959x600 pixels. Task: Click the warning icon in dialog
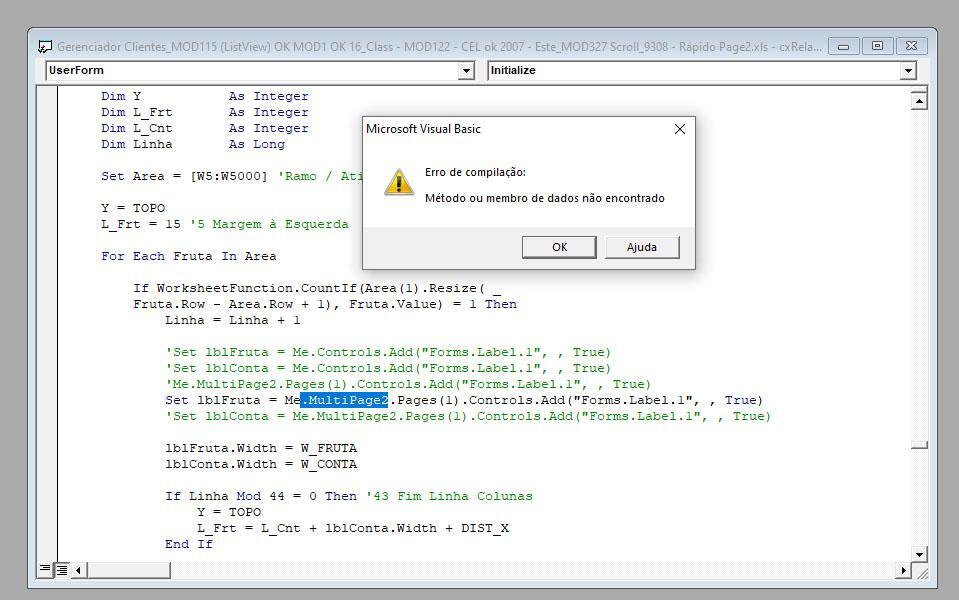(399, 182)
